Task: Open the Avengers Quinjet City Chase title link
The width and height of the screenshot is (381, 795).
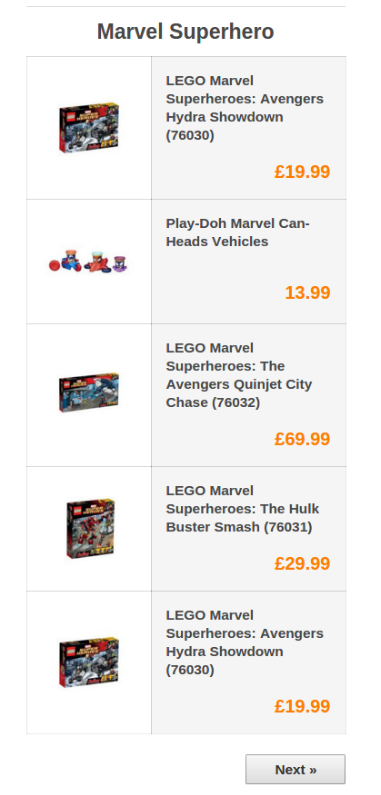Action: click(x=239, y=375)
